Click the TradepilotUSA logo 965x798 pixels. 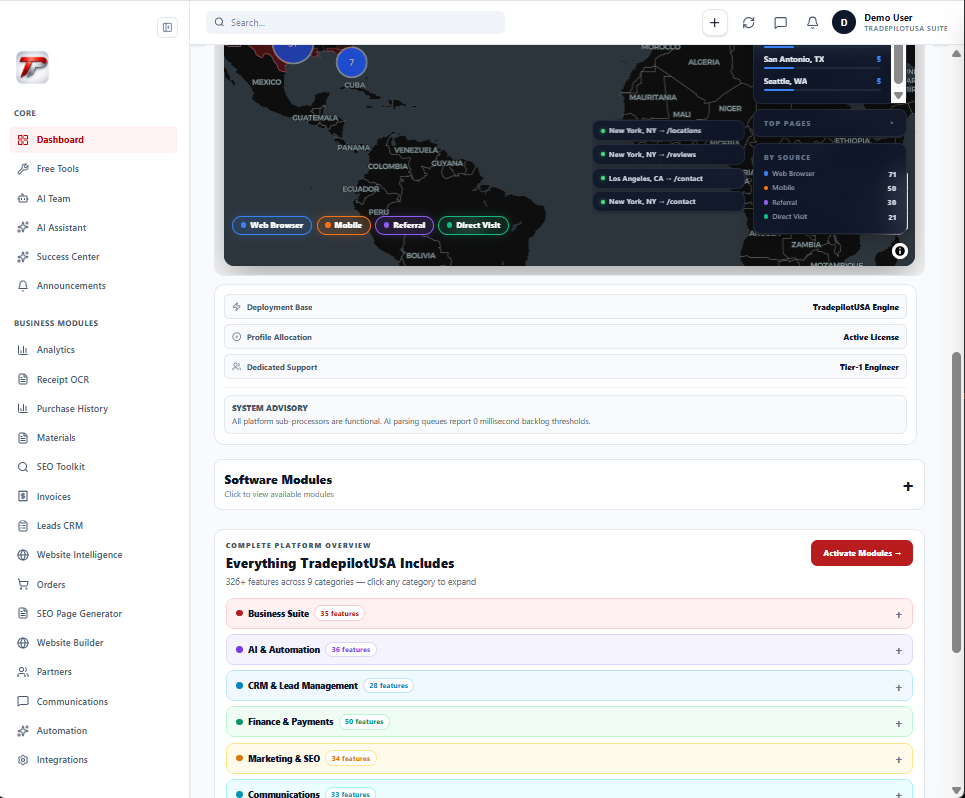click(32, 67)
